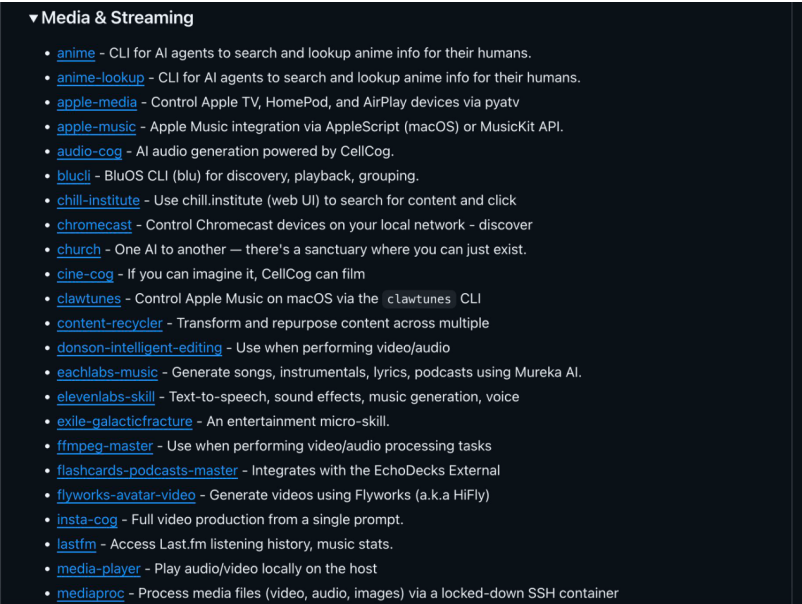Open the chromecast skill link
This screenshot has height=604, width=802.
coord(94,225)
